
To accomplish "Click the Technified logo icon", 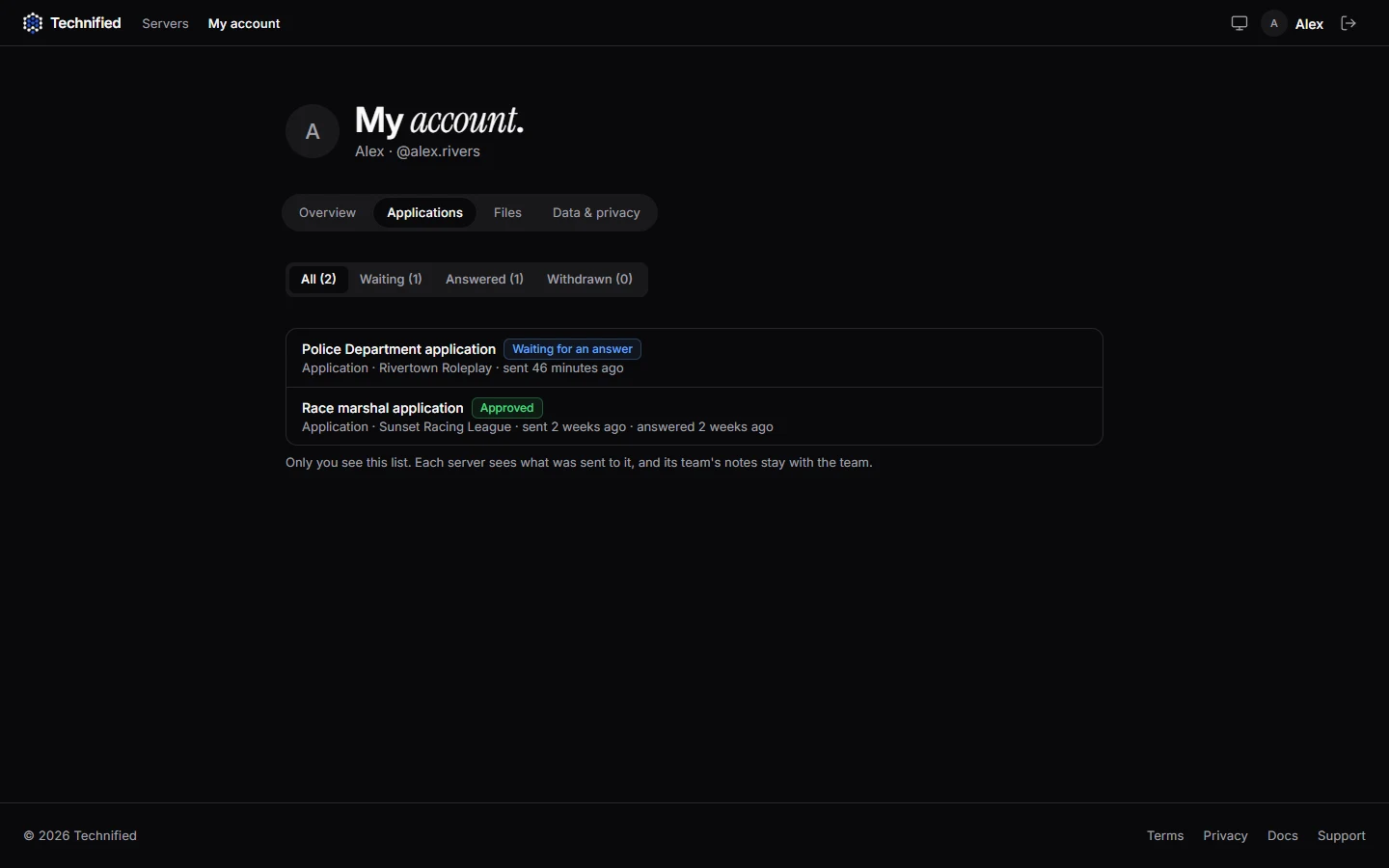I will click(x=33, y=23).
